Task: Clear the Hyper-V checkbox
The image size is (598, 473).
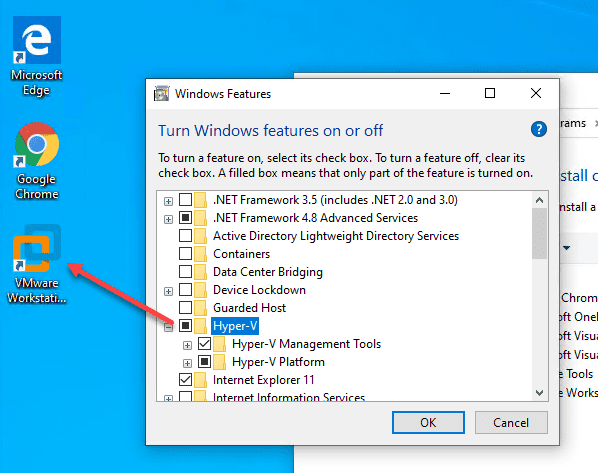Action: point(185,325)
